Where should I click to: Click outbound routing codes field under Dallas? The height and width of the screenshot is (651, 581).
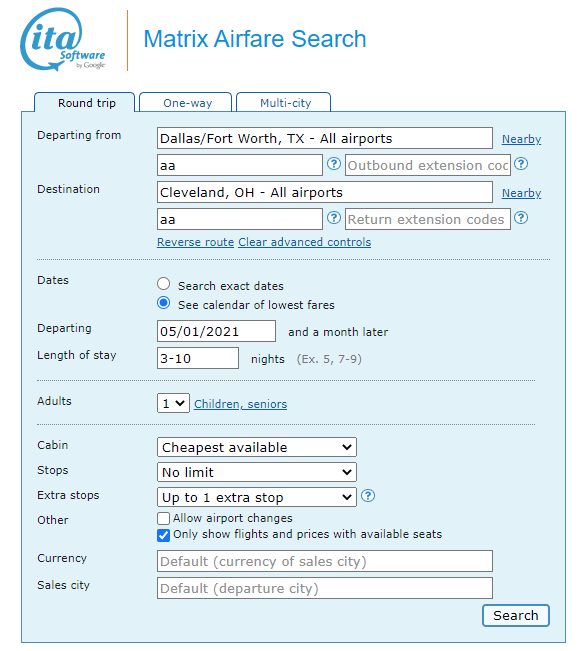(240, 165)
